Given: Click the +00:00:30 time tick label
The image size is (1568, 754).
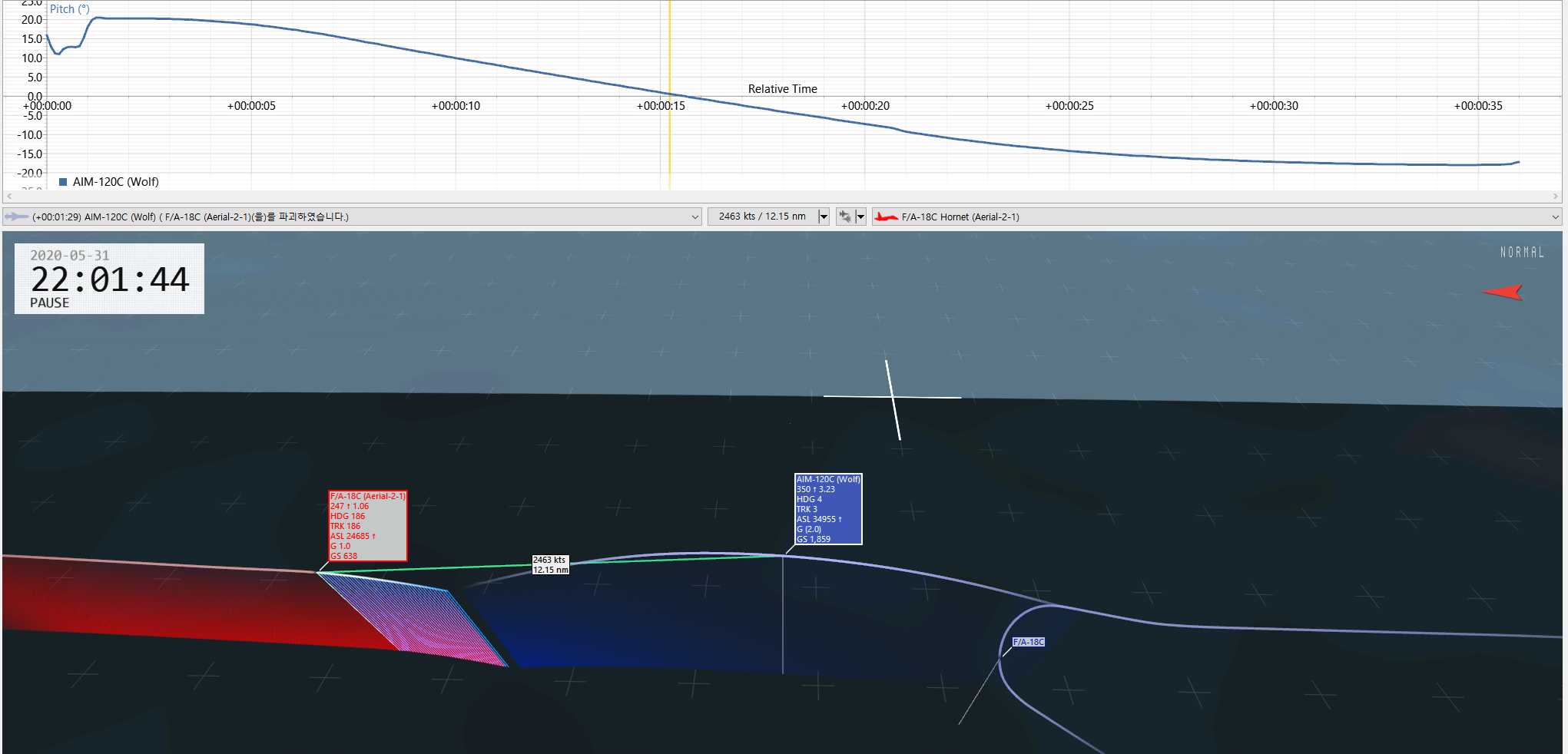Looking at the screenshot, I should [1274, 106].
